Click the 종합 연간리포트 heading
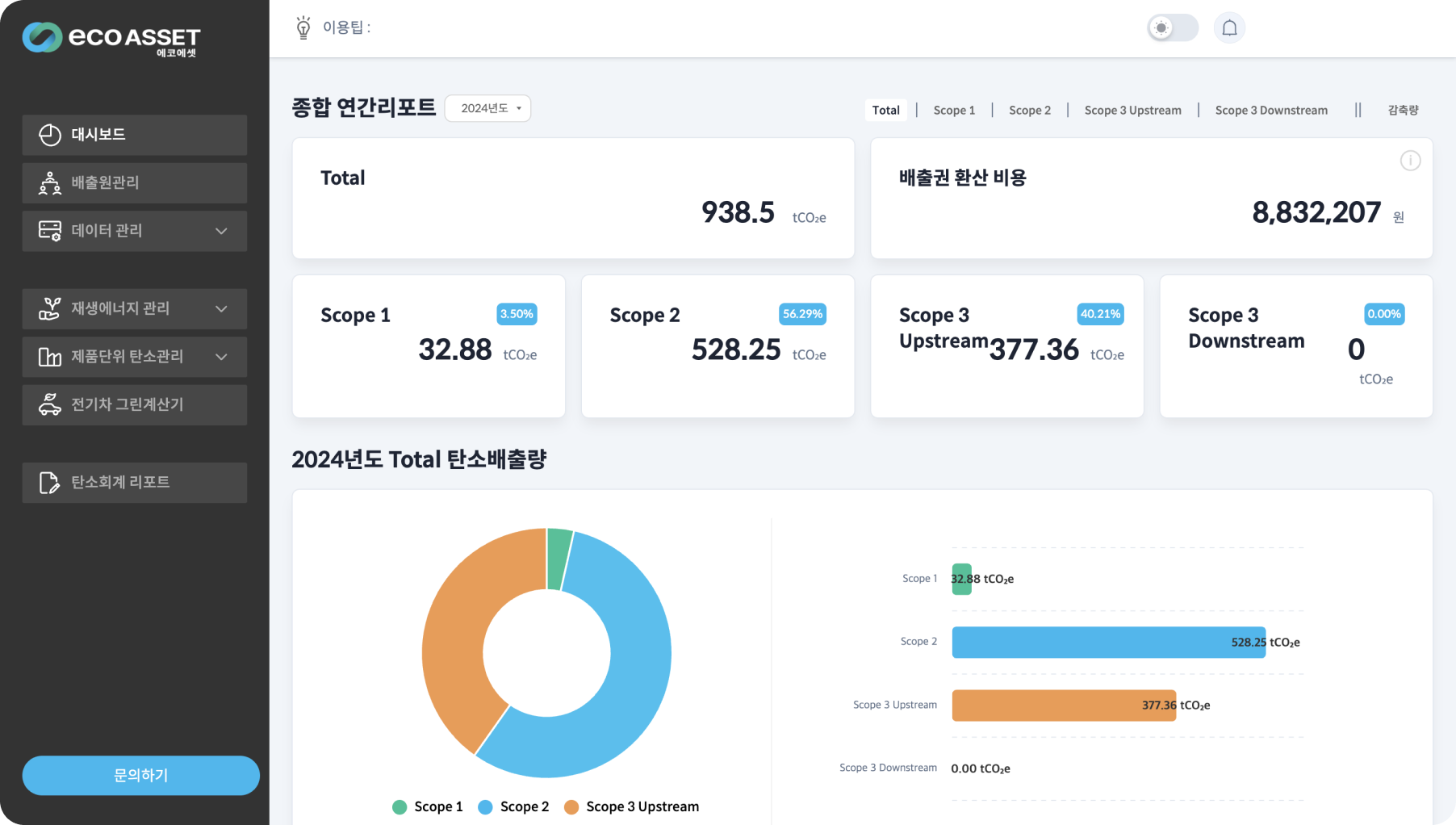 click(x=363, y=107)
